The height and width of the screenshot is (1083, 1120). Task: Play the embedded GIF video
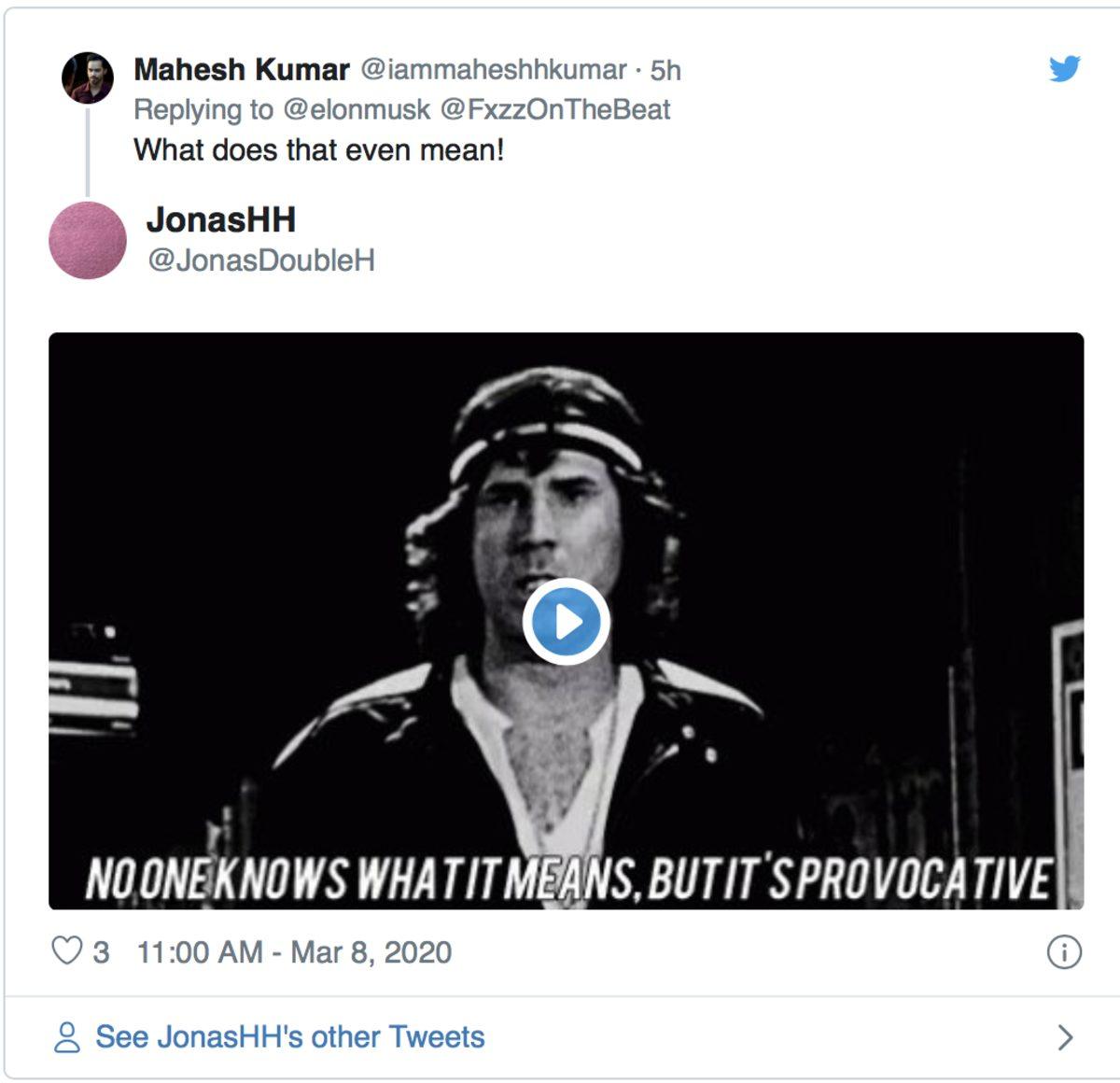click(x=566, y=622)
